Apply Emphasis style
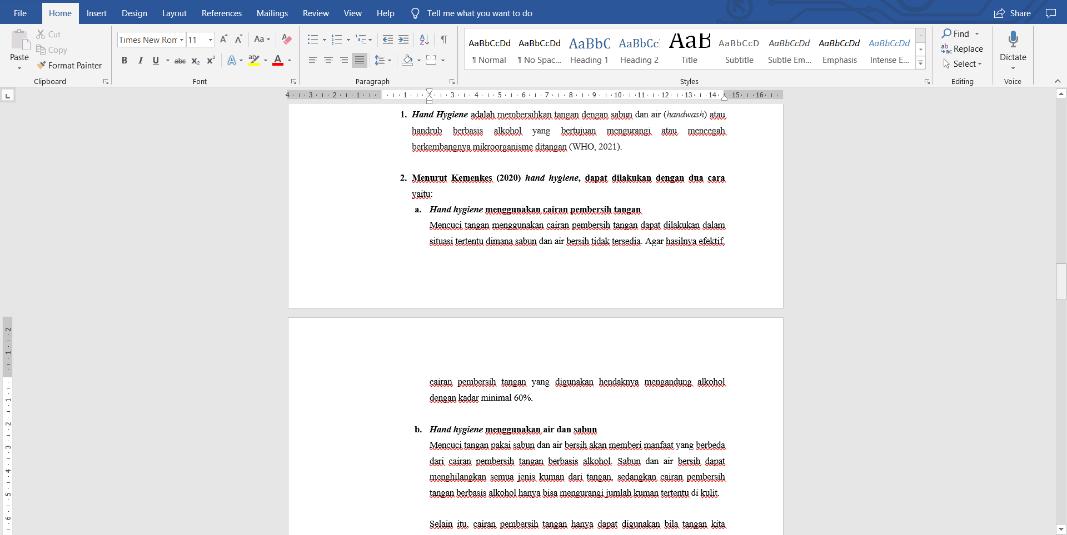The image size is (1067, 535). tap(839, 50)
